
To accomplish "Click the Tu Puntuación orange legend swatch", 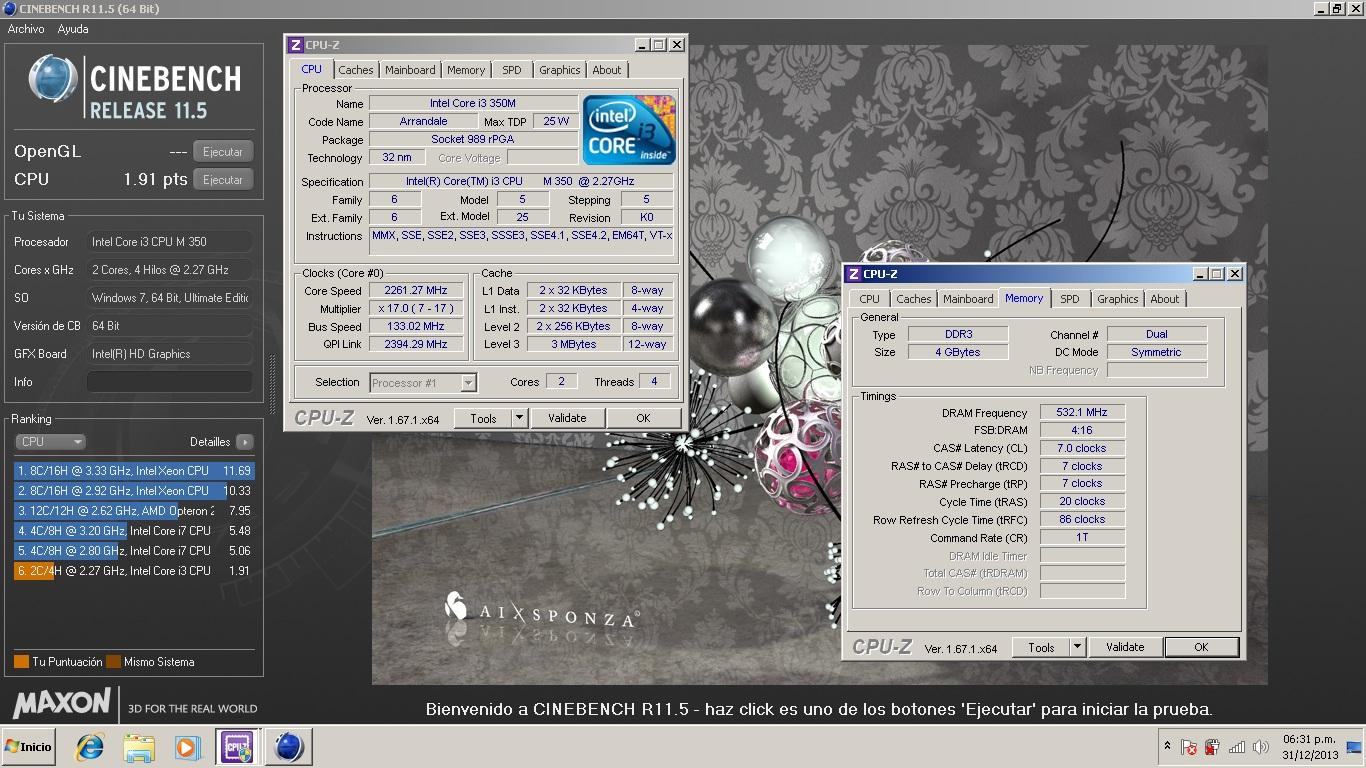I will [21, 662].
